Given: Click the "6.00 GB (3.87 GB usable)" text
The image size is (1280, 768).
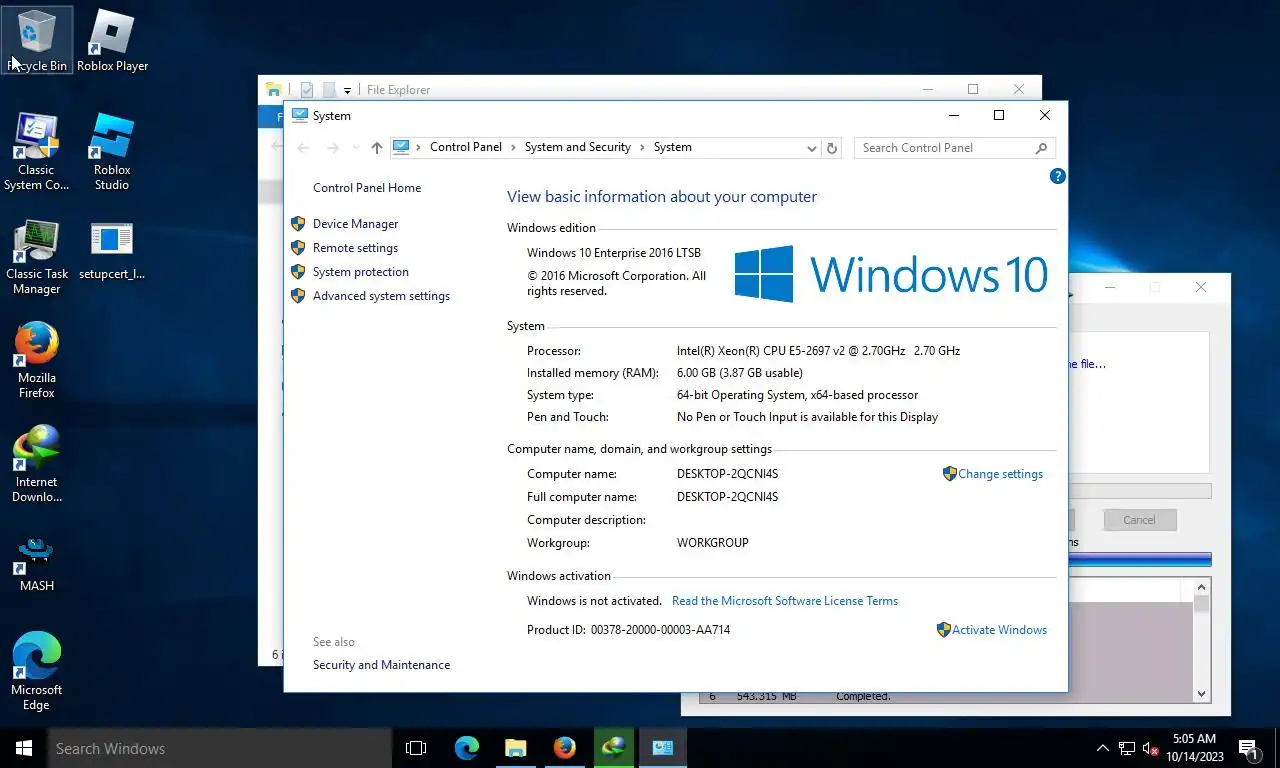Looking at the screenshot, I should [x=740, y=373].
